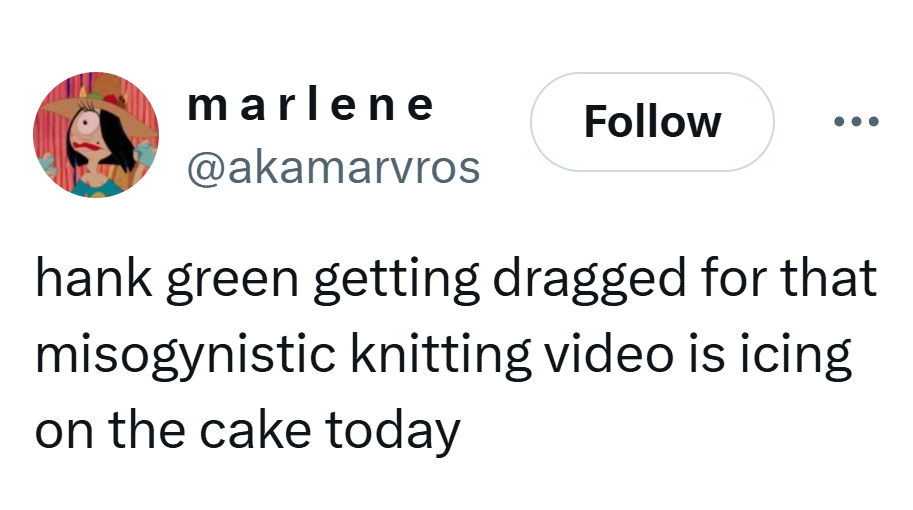Open the three-dot more options menu
913x510 pixels.
coord(856,122)
